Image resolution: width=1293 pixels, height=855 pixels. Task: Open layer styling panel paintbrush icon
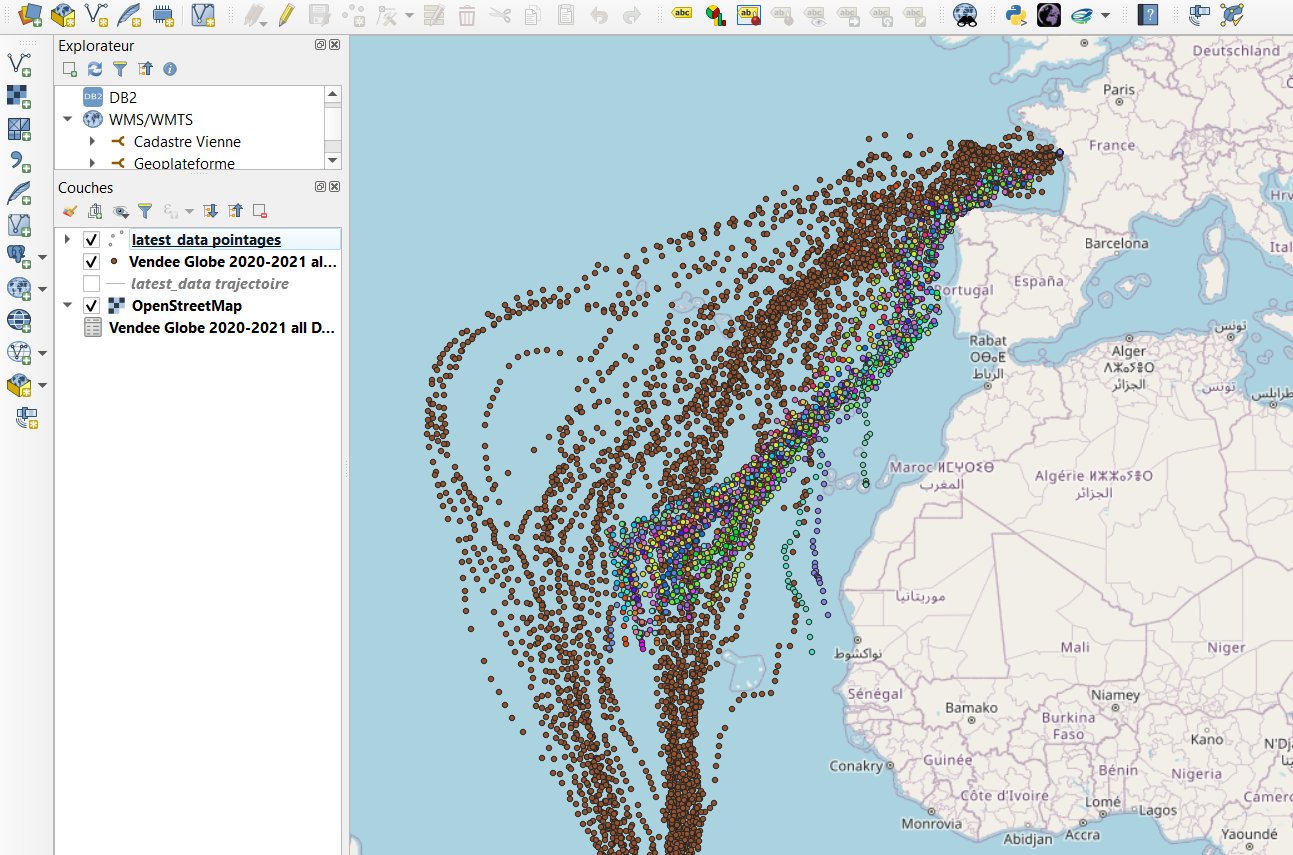tap(70, 211)
